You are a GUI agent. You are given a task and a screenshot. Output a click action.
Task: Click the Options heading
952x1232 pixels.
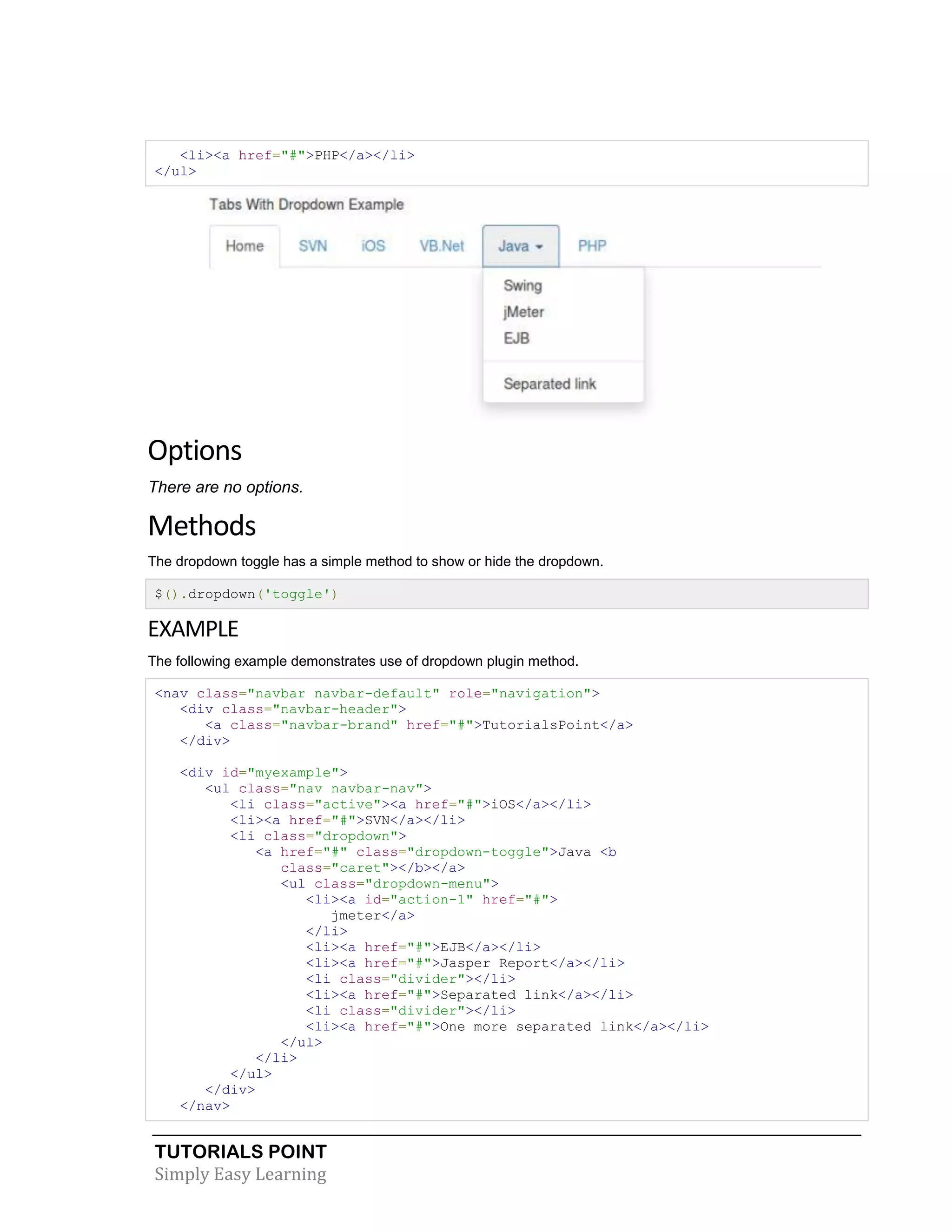(x=195, y=450)
